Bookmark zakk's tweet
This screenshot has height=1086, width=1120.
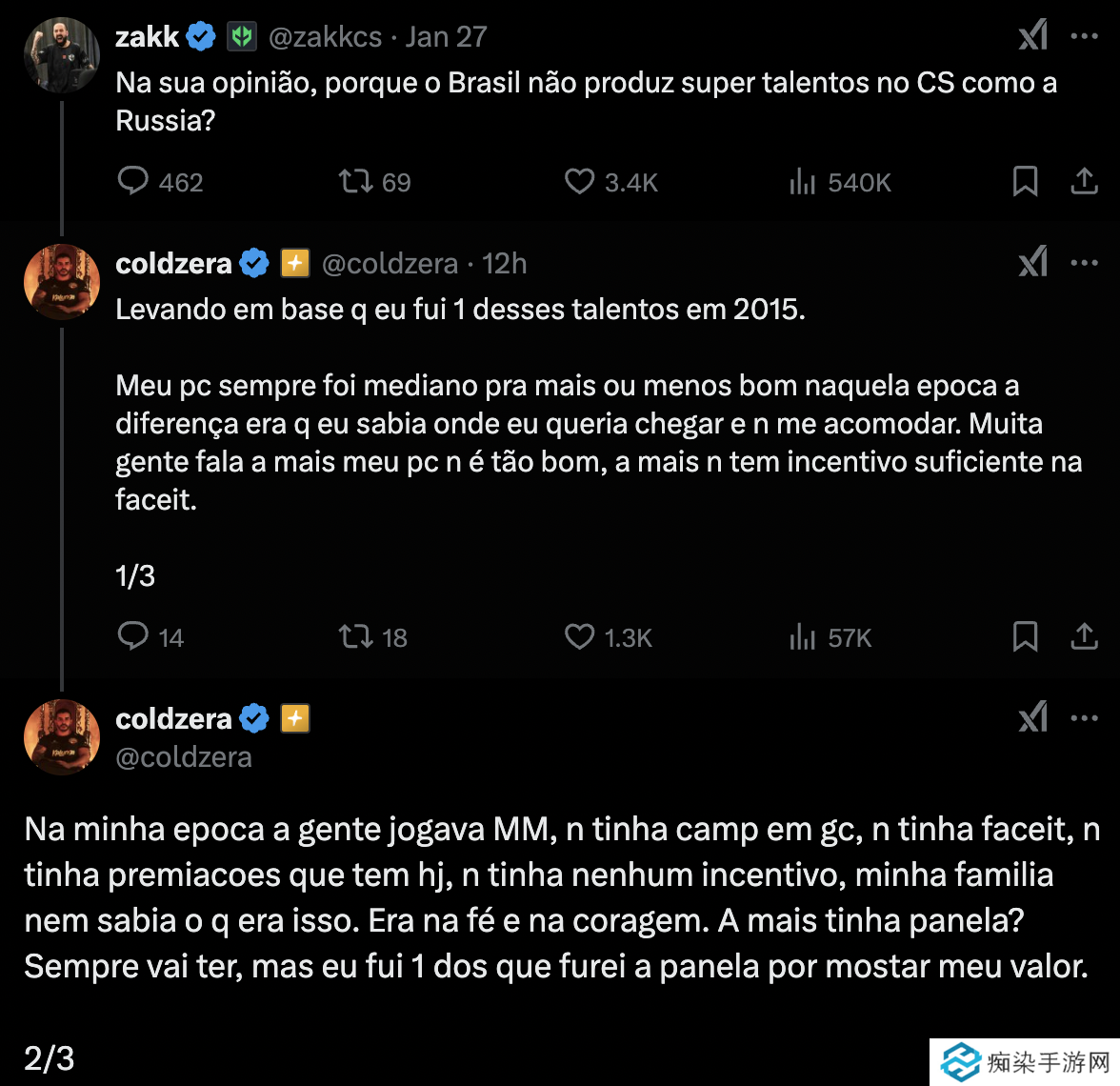click(x=1025, y=181)
